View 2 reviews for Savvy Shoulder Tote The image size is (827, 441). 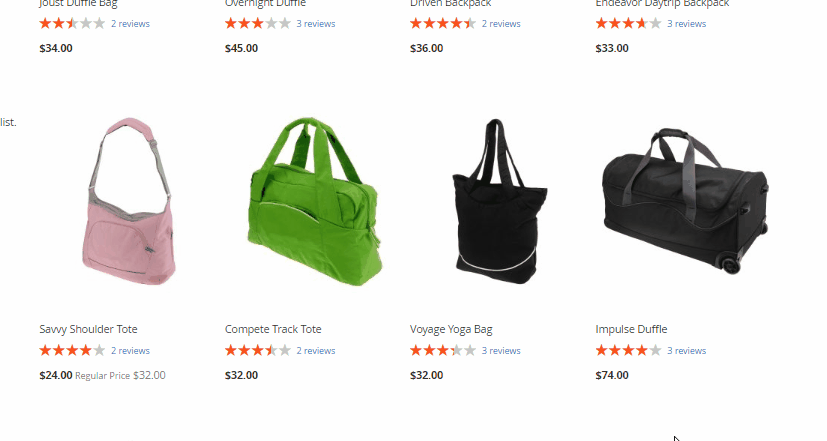[130, 351]
